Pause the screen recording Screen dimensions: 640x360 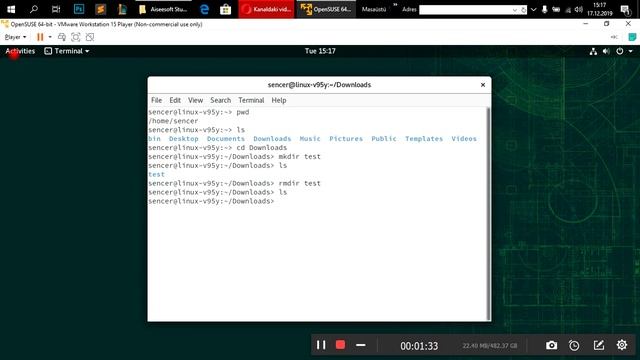[321, 345]
